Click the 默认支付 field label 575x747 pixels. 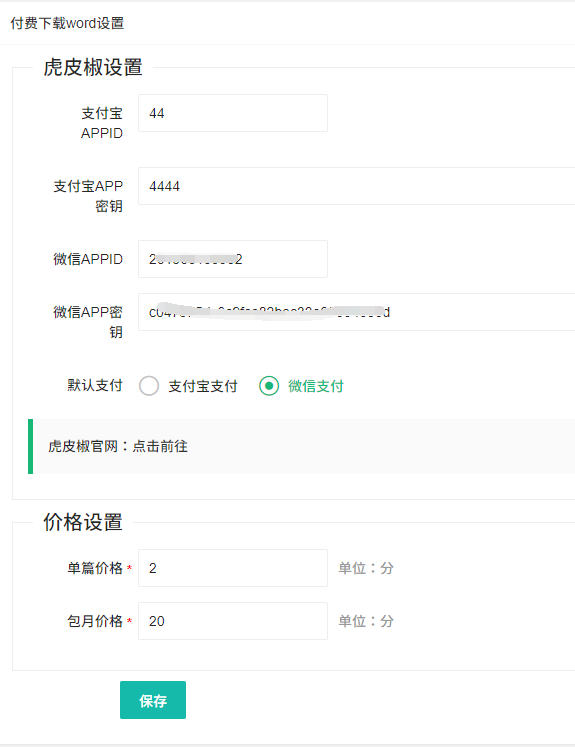[95, 385]
